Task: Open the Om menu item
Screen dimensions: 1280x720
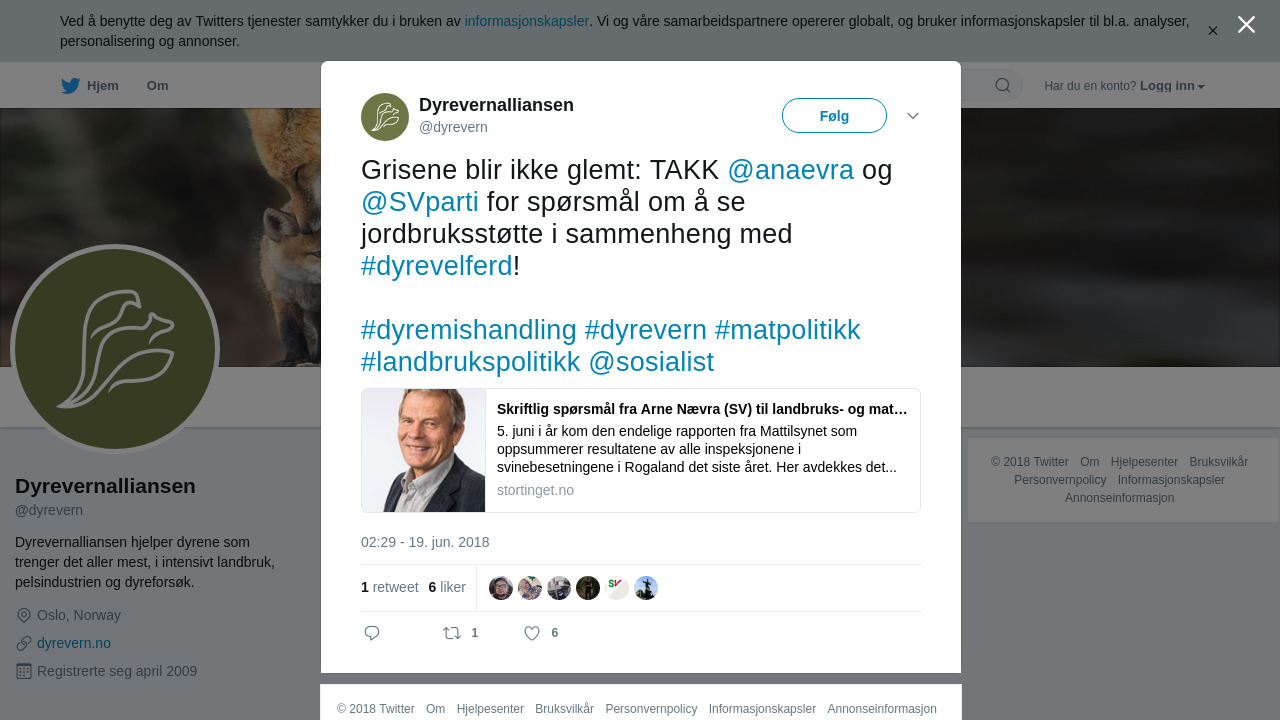Action: click(157, 86)
